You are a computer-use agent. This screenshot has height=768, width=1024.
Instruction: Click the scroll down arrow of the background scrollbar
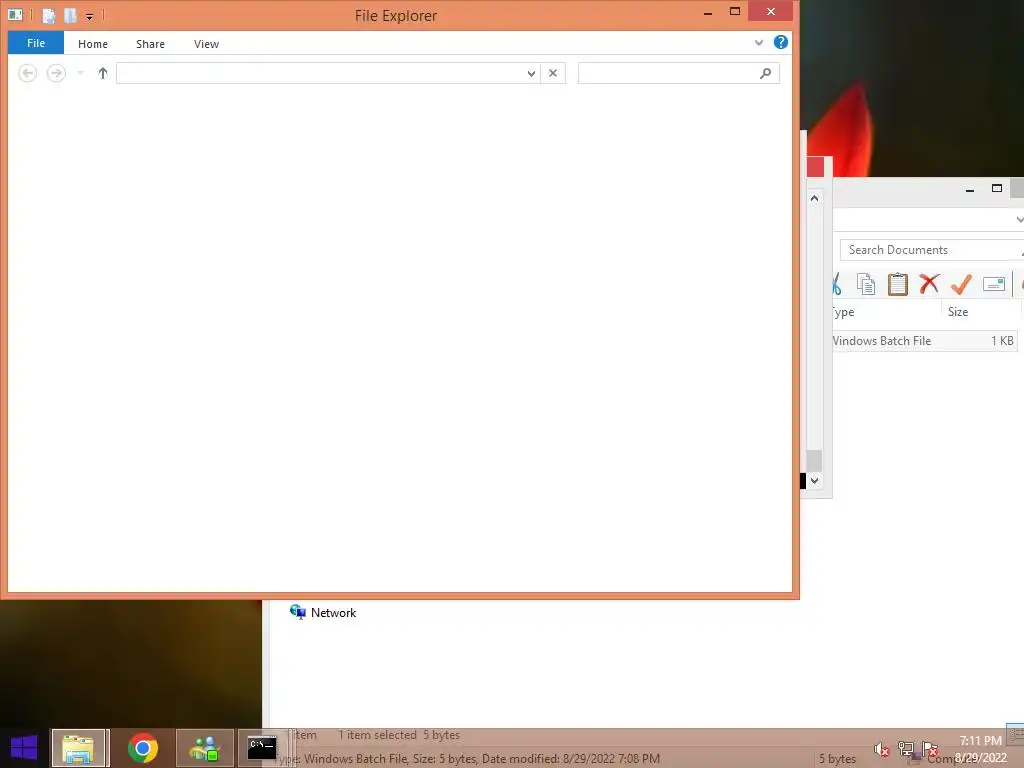coord(814,481)
